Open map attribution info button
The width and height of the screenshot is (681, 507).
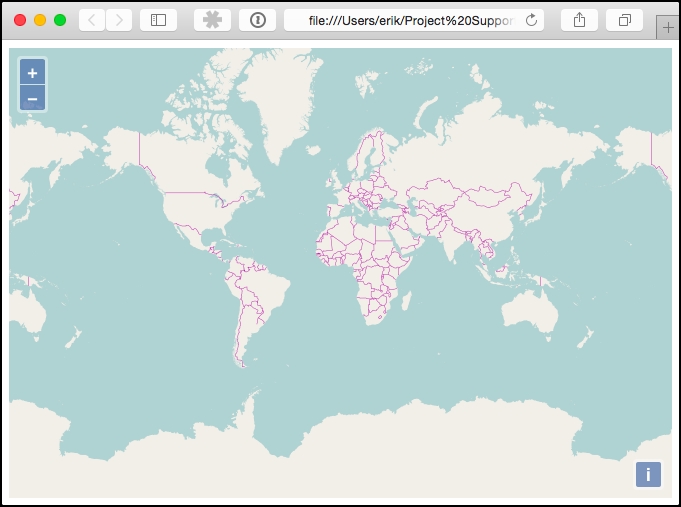[x=648, y=474]
